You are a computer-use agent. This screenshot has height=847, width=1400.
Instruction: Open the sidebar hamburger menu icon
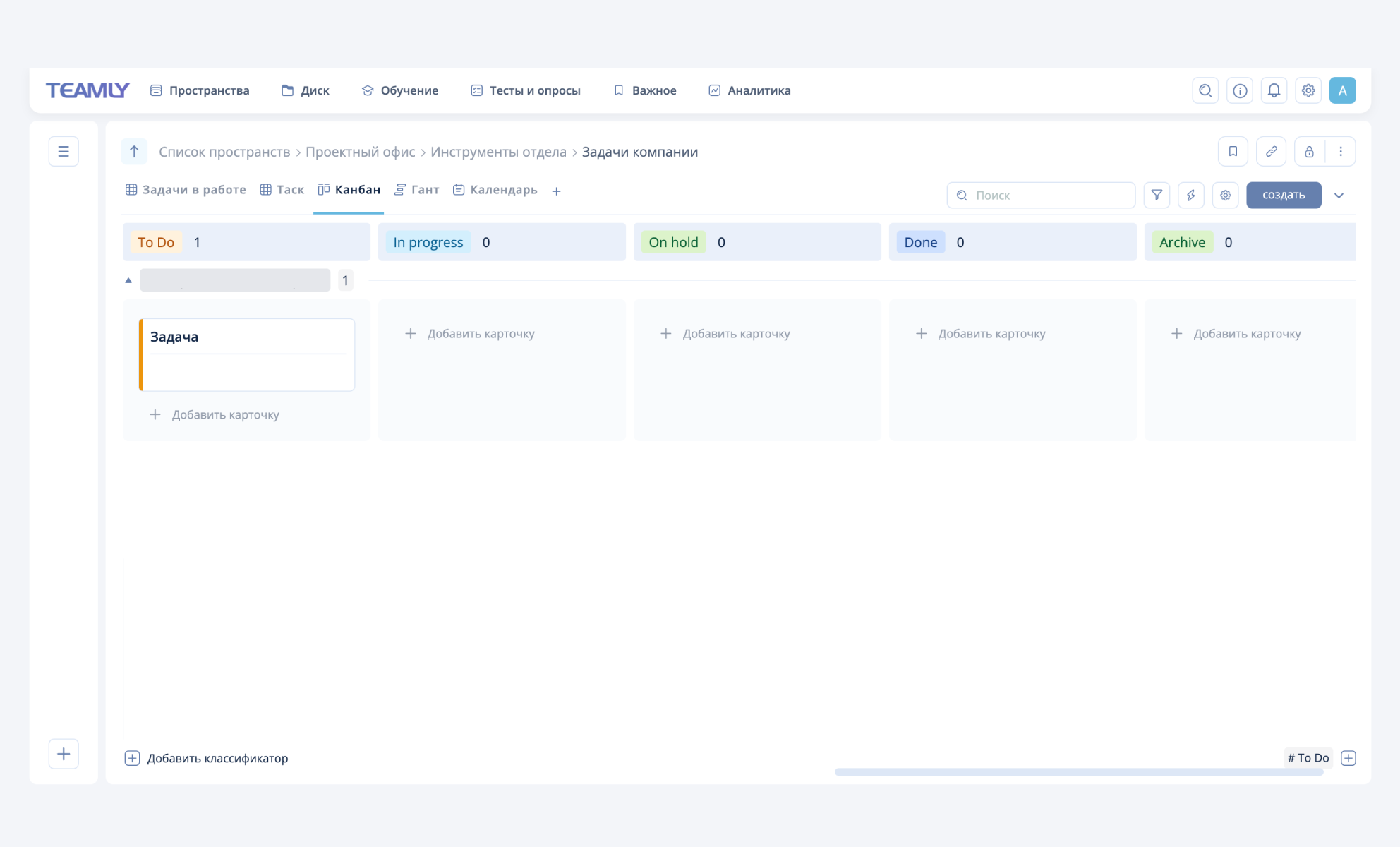(x=64, y=151)
